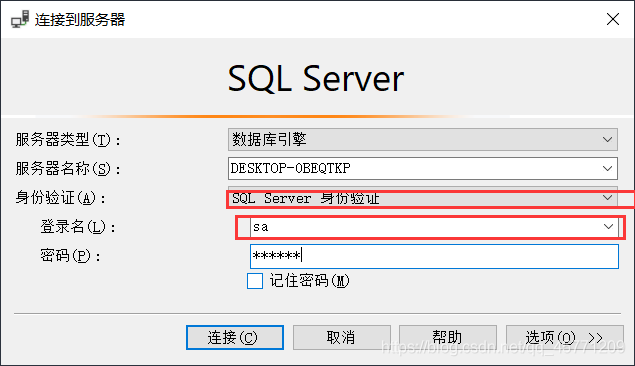The image size is (635, 366).
Task: Click the 身份验证(A) label
Action: point(60,198)
